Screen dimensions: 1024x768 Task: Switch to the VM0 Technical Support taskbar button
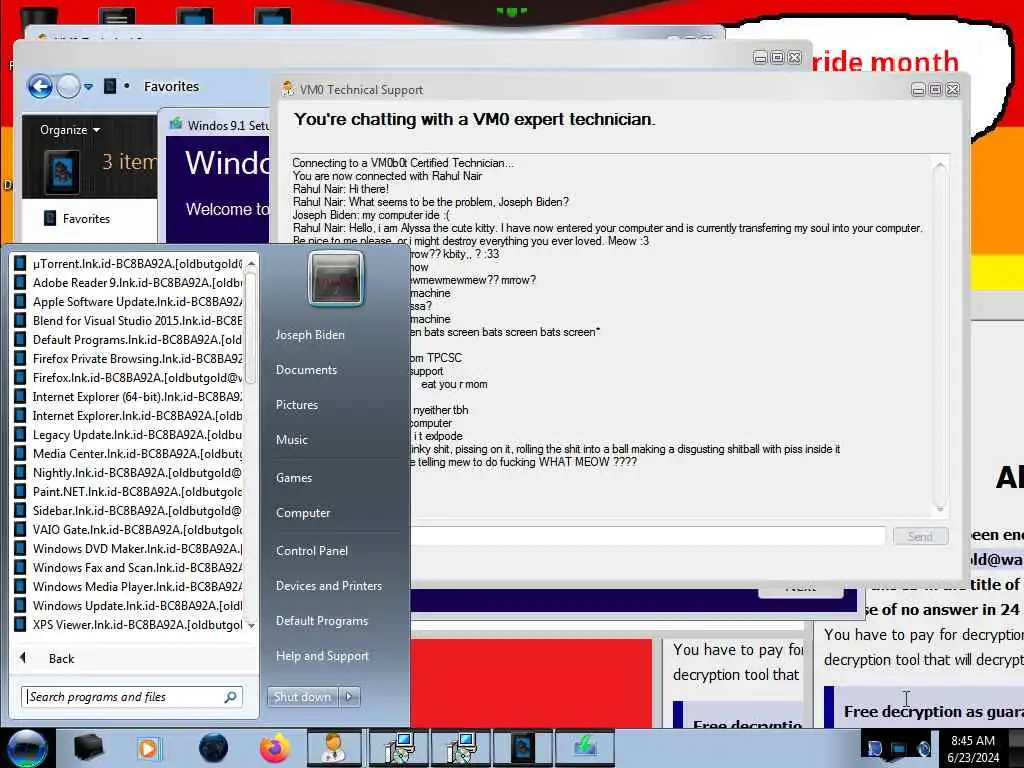point(334,748)
